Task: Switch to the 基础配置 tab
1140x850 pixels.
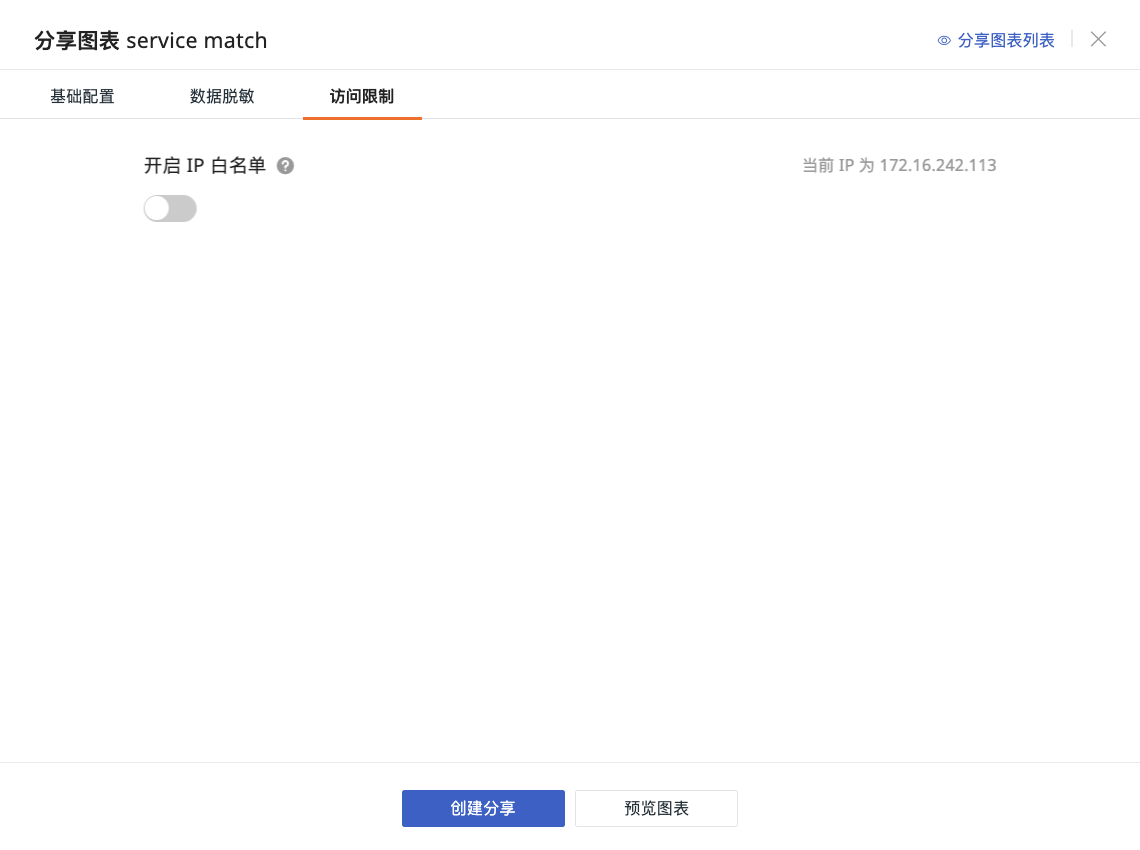Action: [82, 97]
